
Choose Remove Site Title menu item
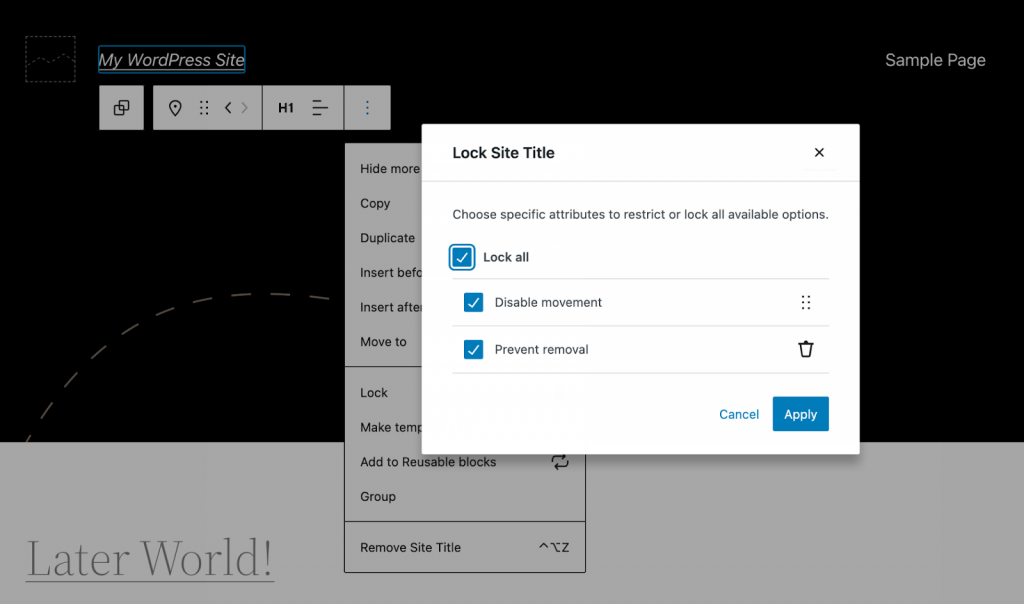tap(410, 547)
